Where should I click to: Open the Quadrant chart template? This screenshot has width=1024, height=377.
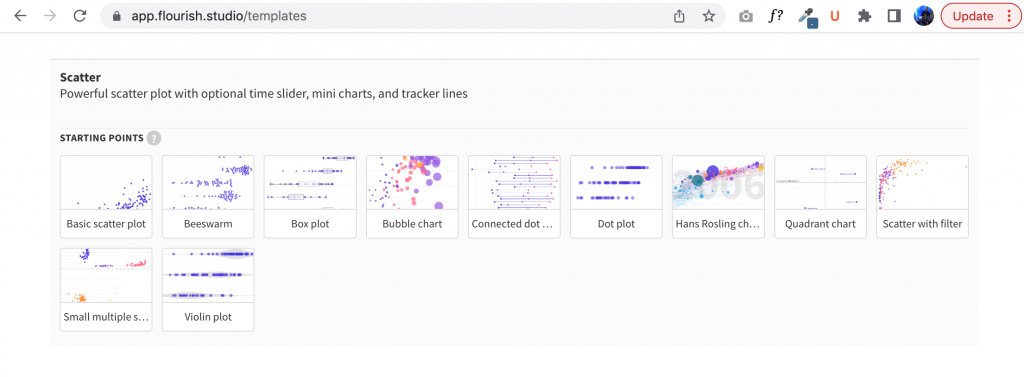point(820,197)
